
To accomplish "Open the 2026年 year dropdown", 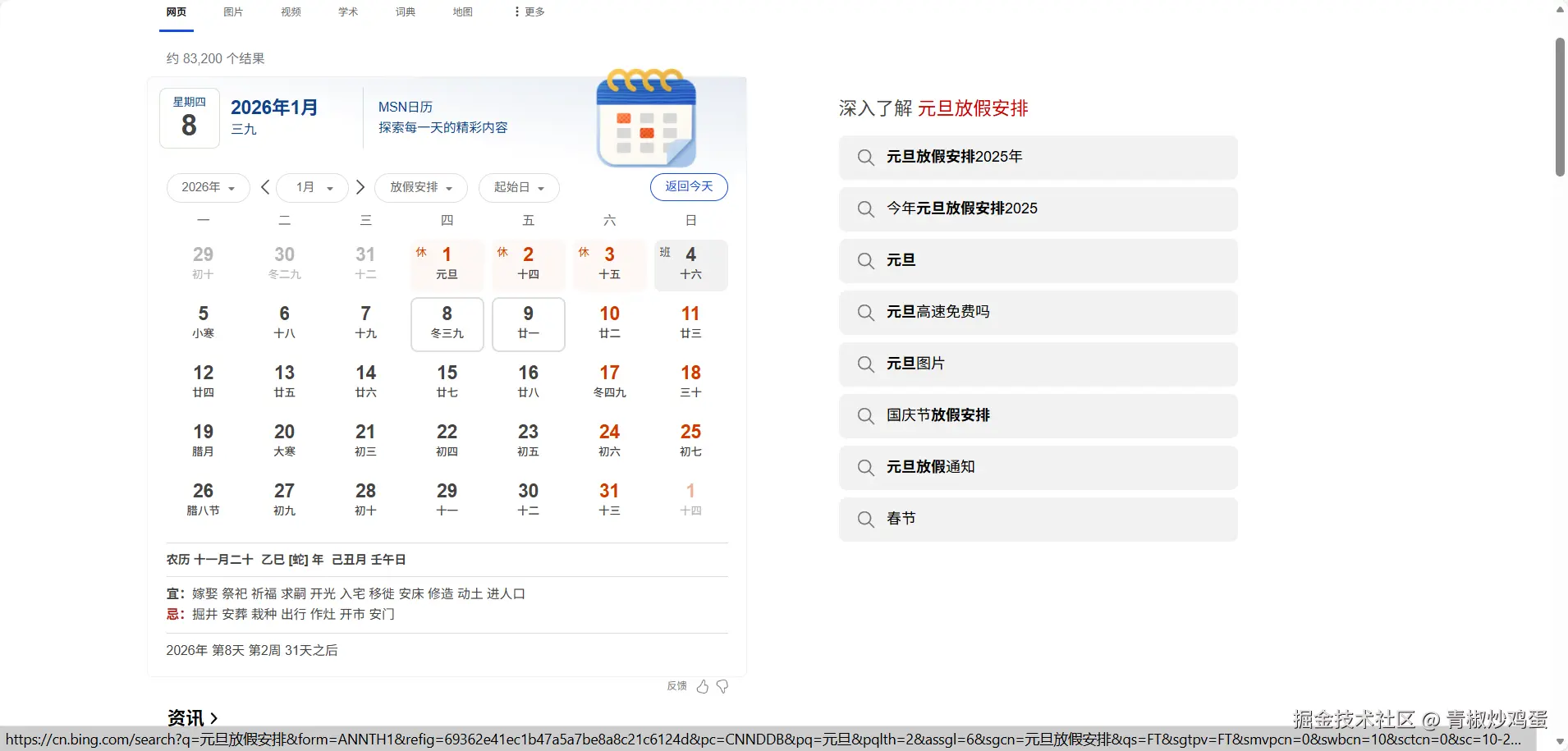I will (x=207, y=186).
